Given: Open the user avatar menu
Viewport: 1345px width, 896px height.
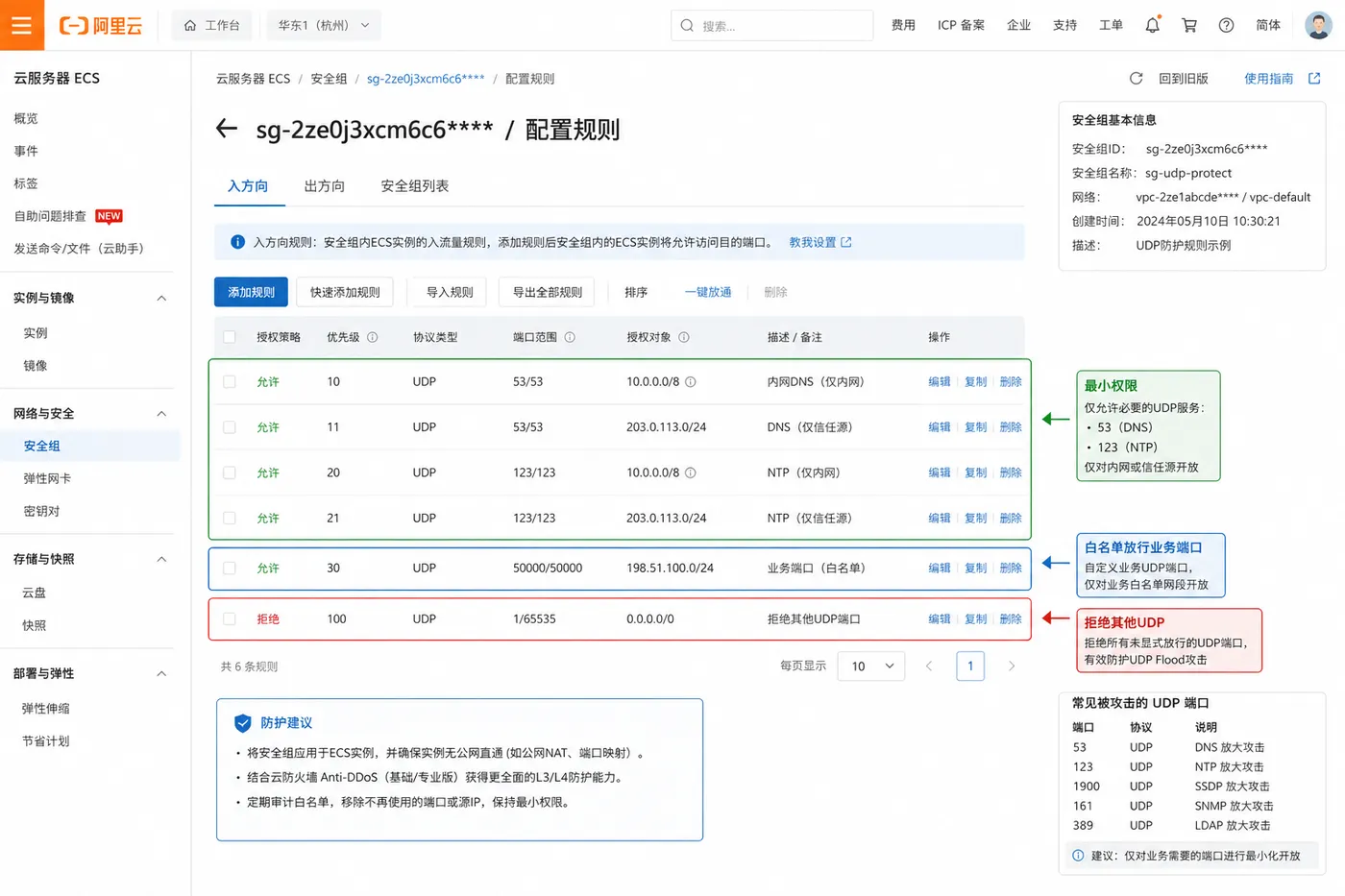Looking at the screenshot, I should (x=1318, y=25).
